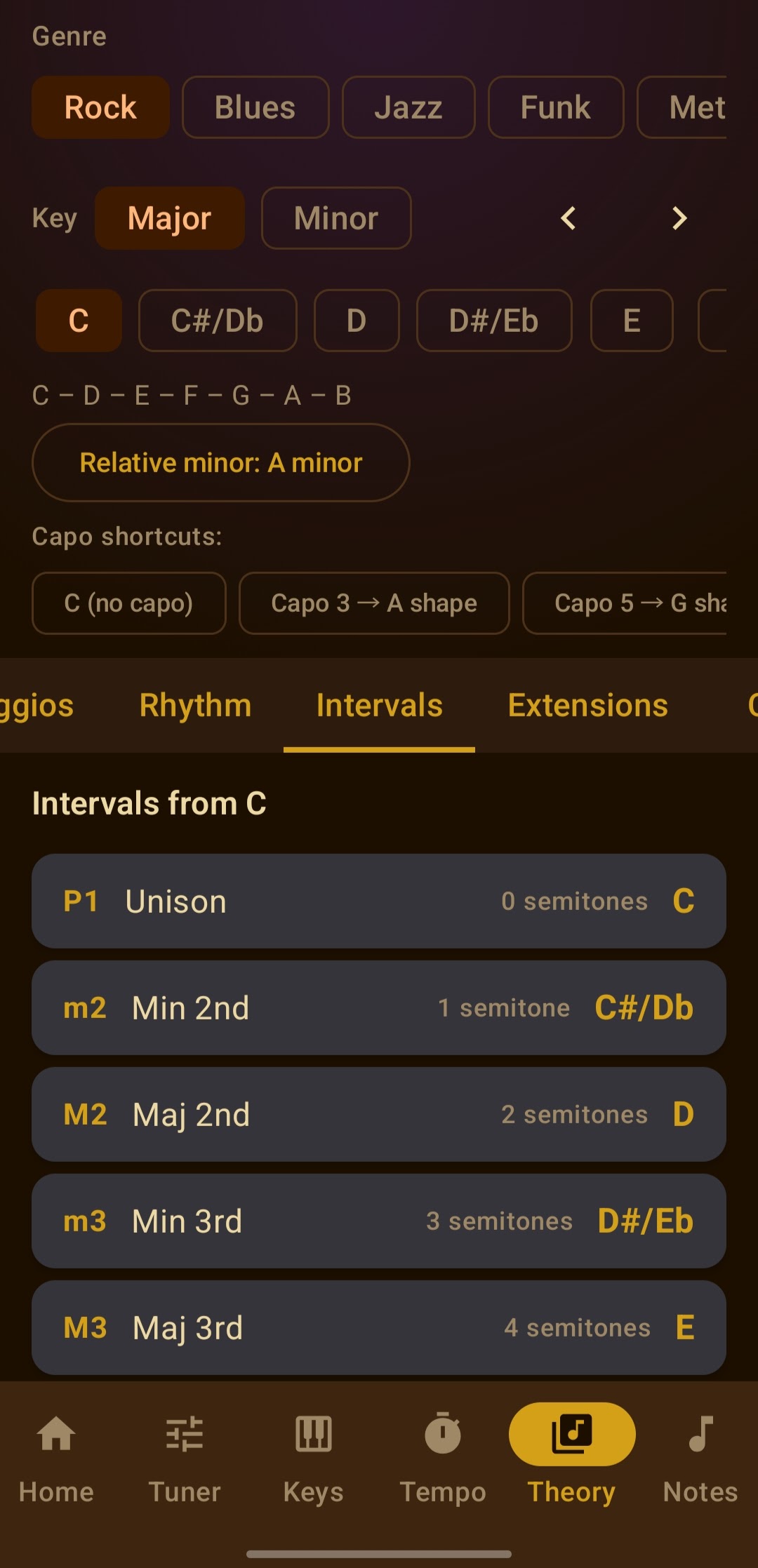Tap the Theory music library icon
Viewport: 758px width, 1568px height.
point(572,1433)
